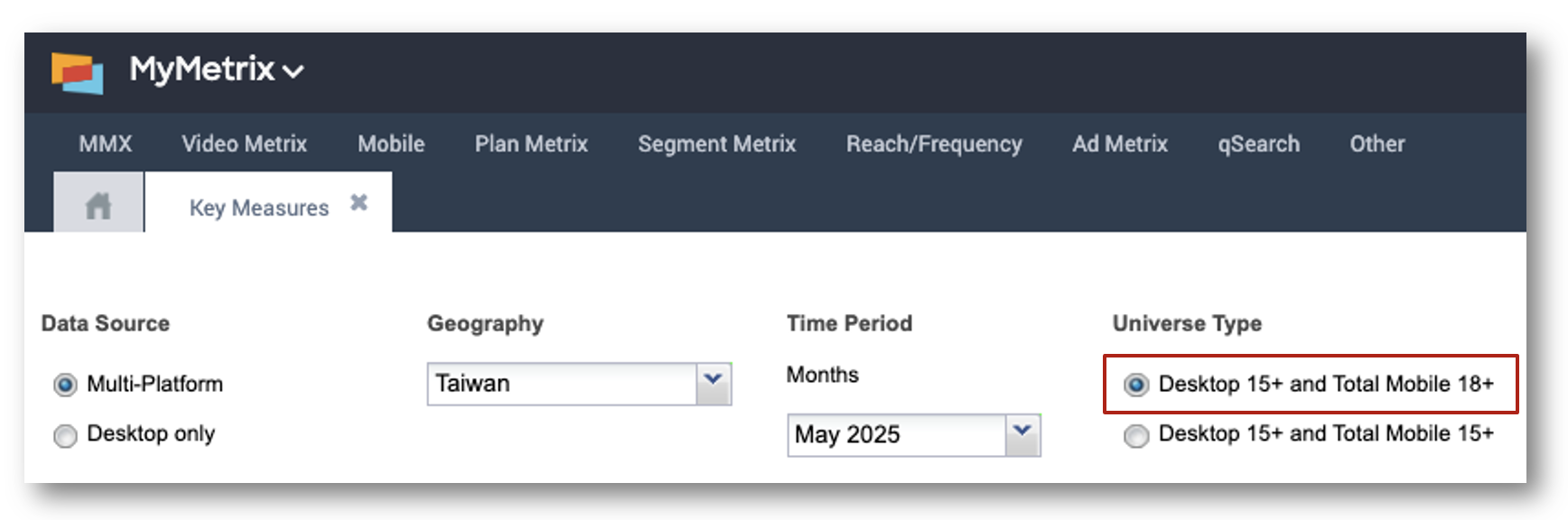This screenshot has width=1568, height=520.
Task: Open the Time Period month dropdown arrow
Action: point(1022,435)
